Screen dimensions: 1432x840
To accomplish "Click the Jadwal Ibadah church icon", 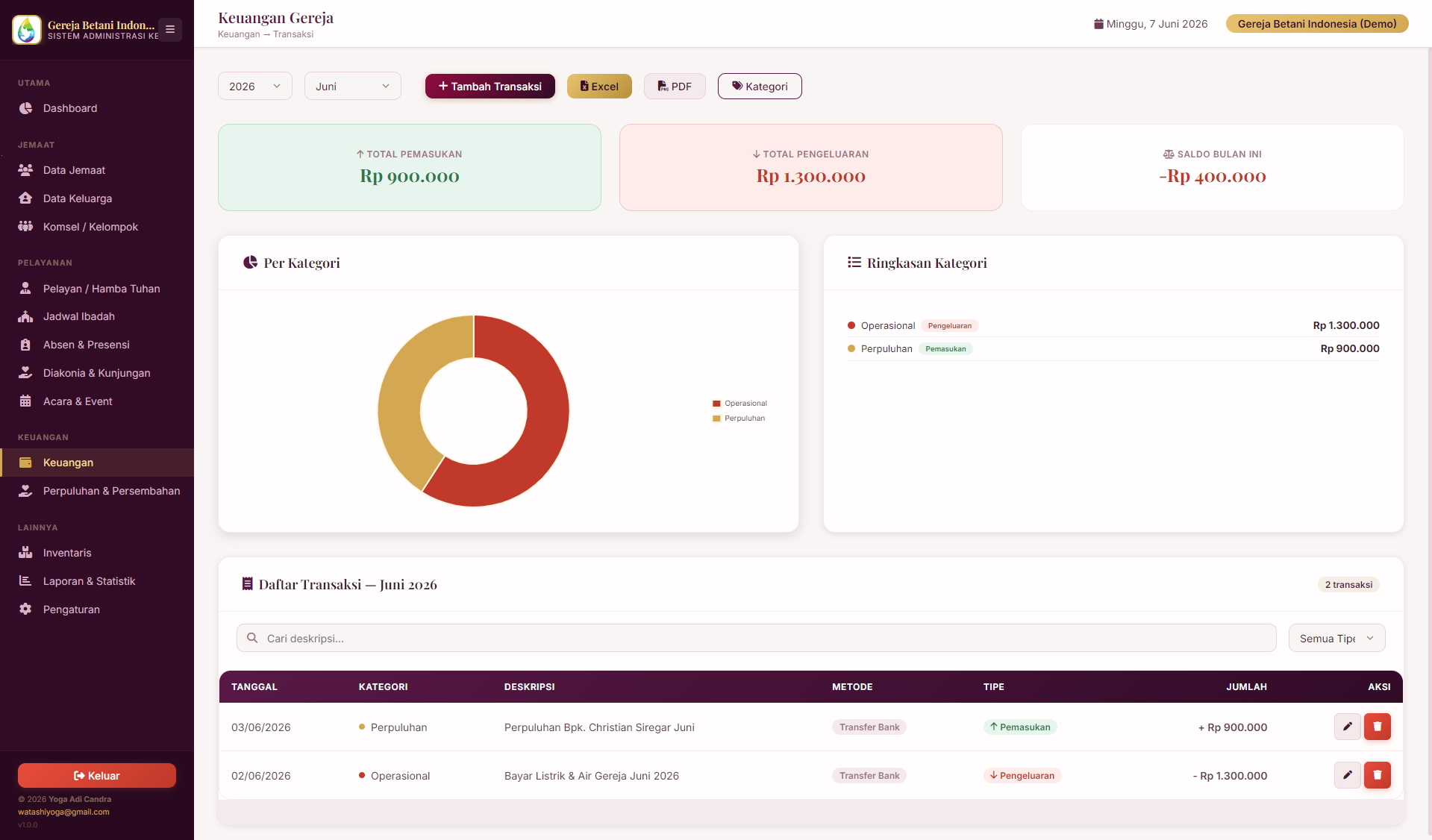I will 25,316.
